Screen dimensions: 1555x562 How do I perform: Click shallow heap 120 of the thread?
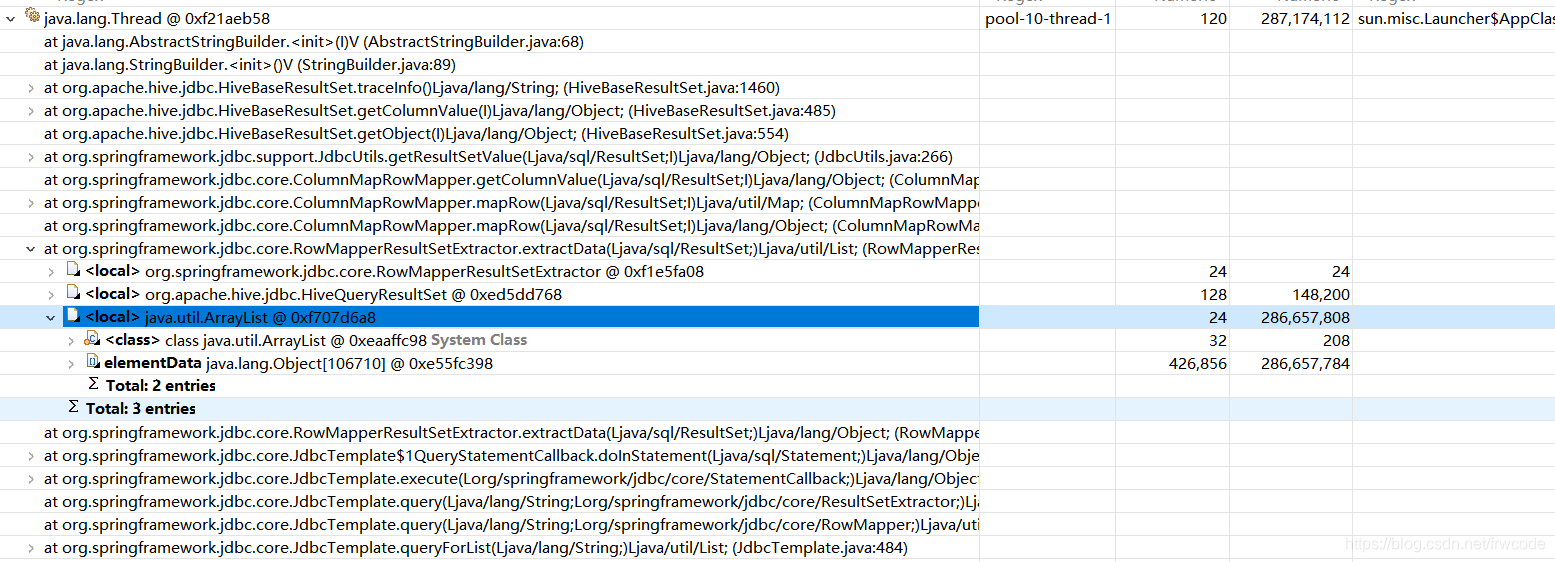tap(1214, 18)
